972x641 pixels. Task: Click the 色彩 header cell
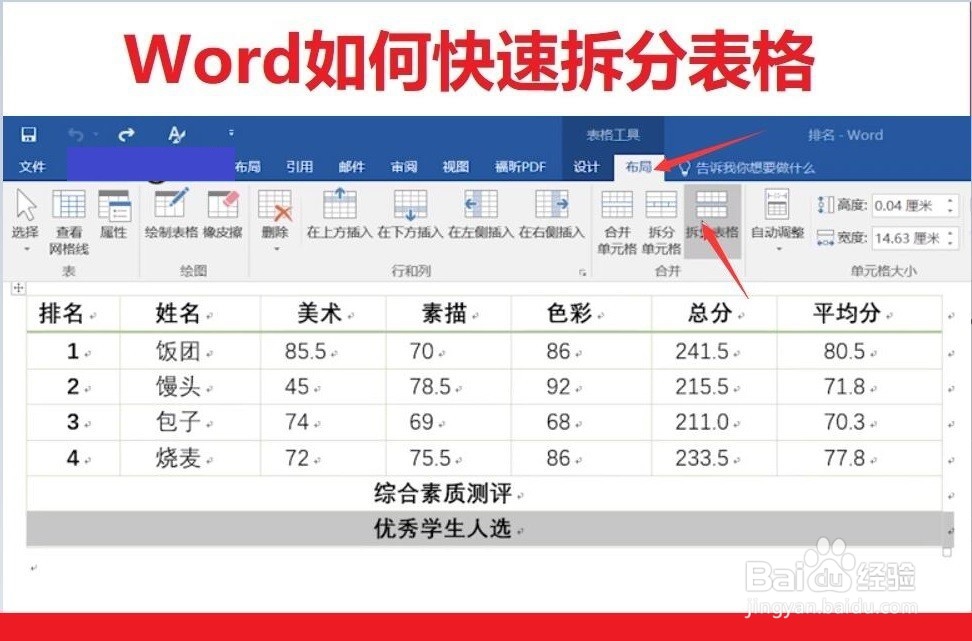point(581,314)
